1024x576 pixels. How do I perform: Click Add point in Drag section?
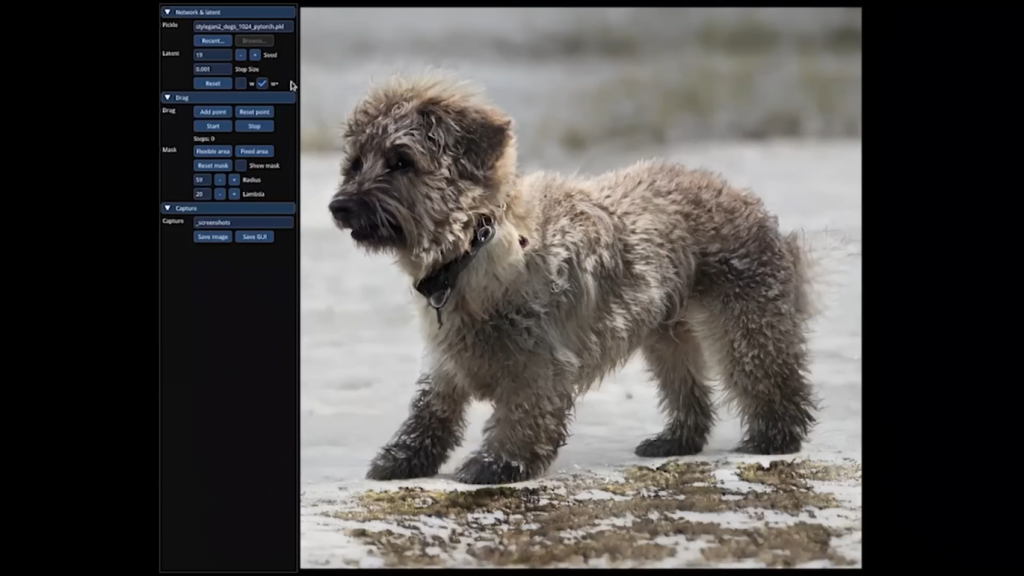(x=213, y=112)
